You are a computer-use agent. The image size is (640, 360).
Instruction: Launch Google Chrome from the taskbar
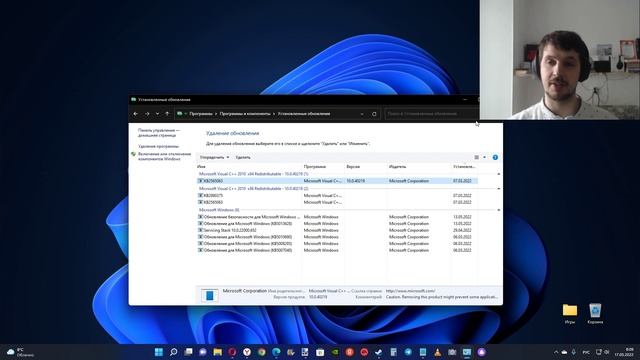pos(262,352)
